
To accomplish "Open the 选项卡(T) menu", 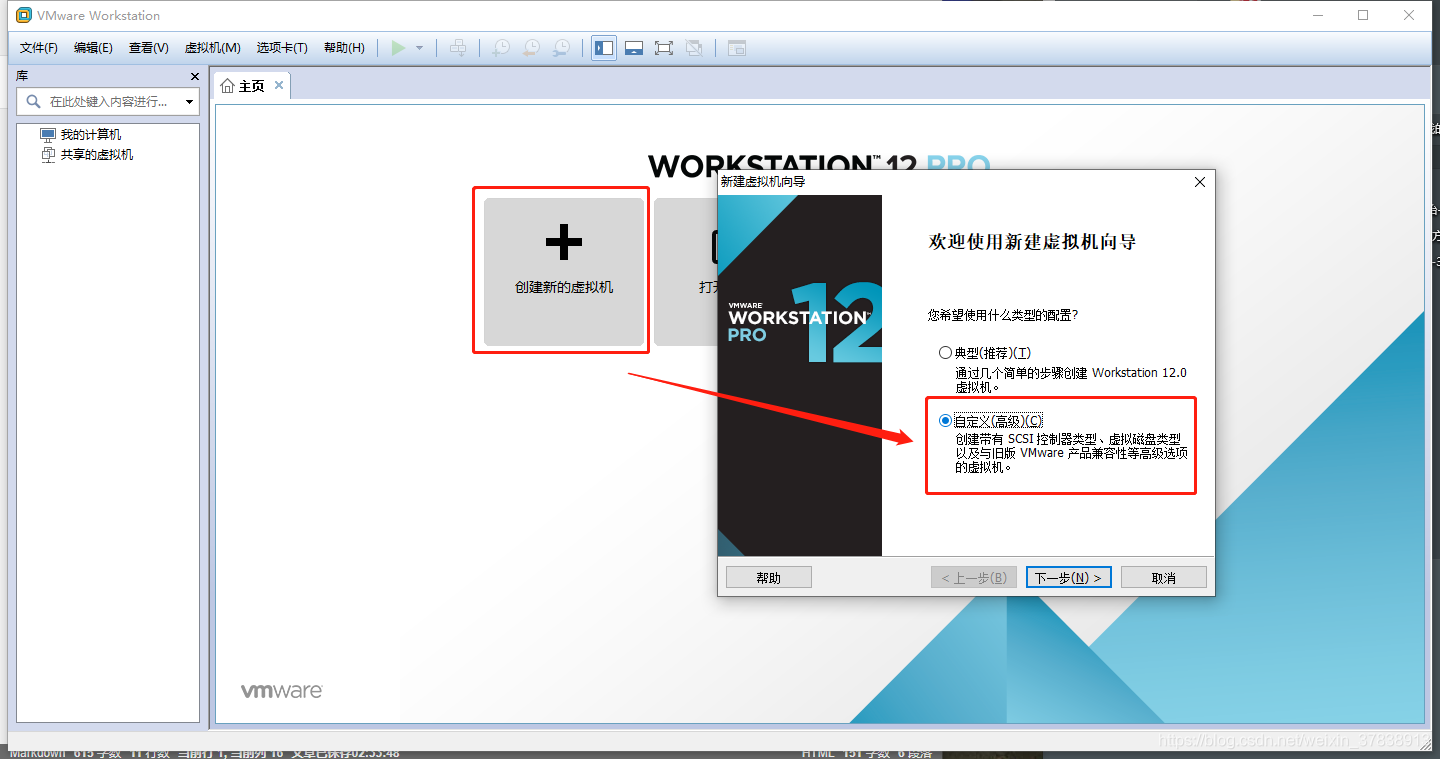I will coord(282,48).
